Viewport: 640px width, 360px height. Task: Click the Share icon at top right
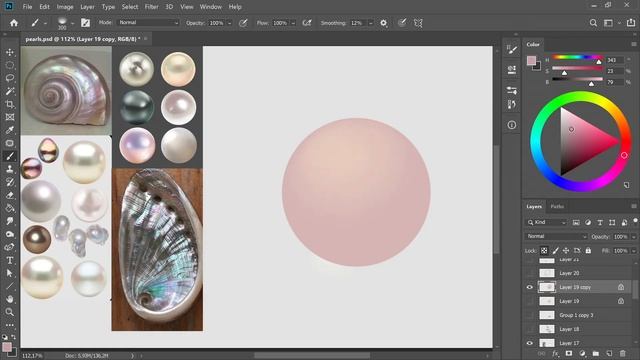pyautogui.click(x=631, y=23)
